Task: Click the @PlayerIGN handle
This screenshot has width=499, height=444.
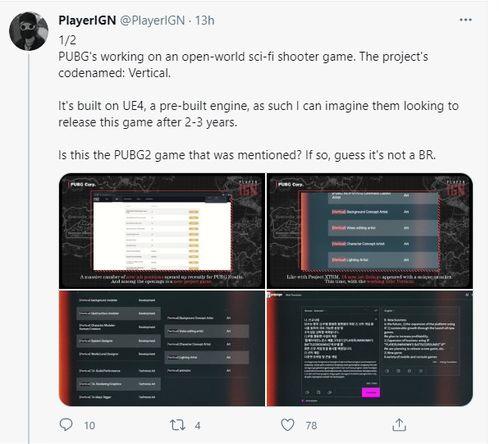Action: tap(152, 21)
